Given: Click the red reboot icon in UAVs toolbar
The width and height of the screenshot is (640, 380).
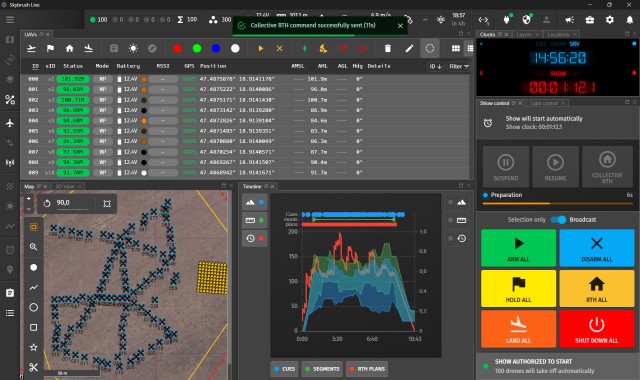Looking at the screenshot, I should tap(343, 49).
